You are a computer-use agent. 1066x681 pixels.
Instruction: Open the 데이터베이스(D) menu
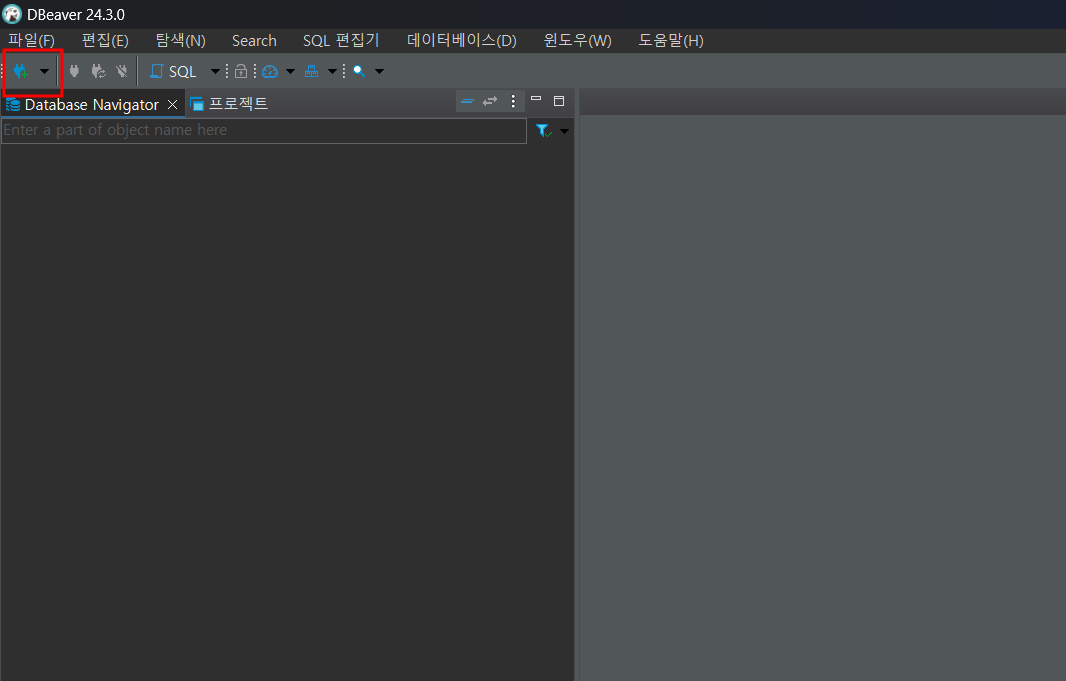(462, 41)
